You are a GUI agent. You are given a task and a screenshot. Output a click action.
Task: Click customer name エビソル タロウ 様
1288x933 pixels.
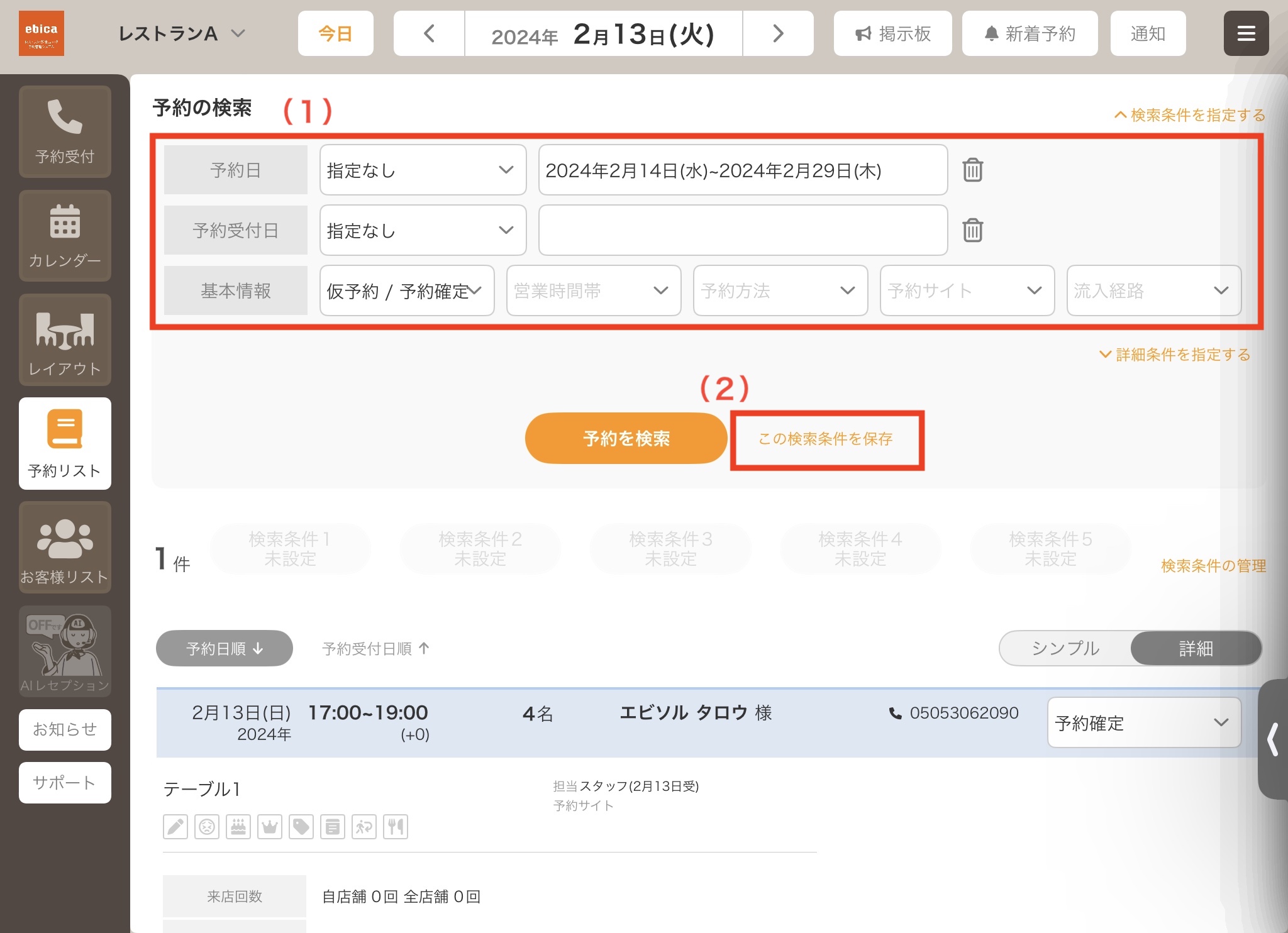click(696, 713)
